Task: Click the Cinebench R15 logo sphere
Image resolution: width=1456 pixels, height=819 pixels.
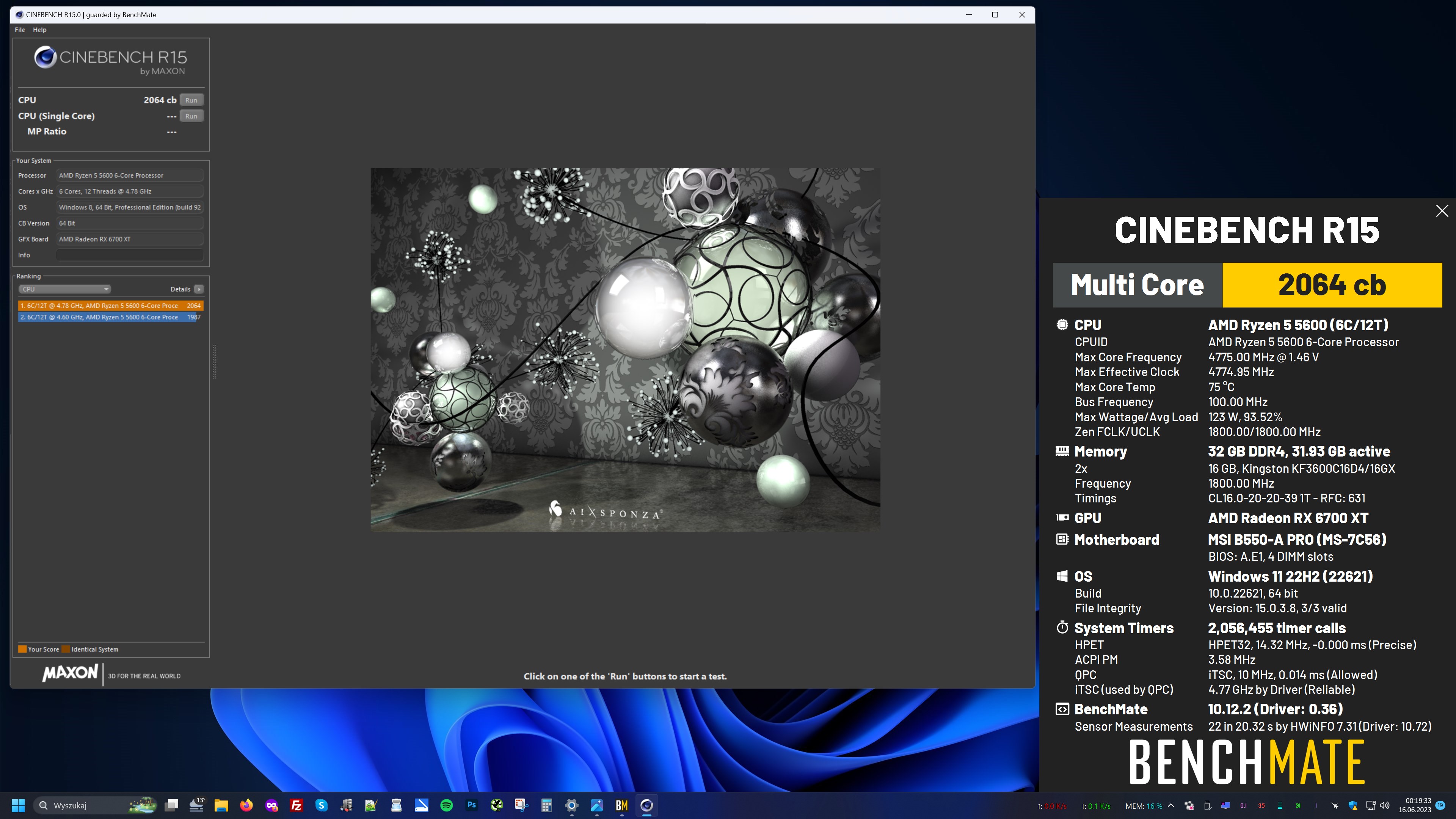Action: (45, 57)
